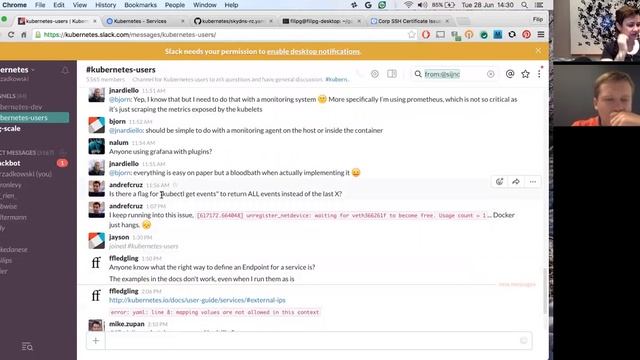Open the more options vertical dots menu

(539, 74)
